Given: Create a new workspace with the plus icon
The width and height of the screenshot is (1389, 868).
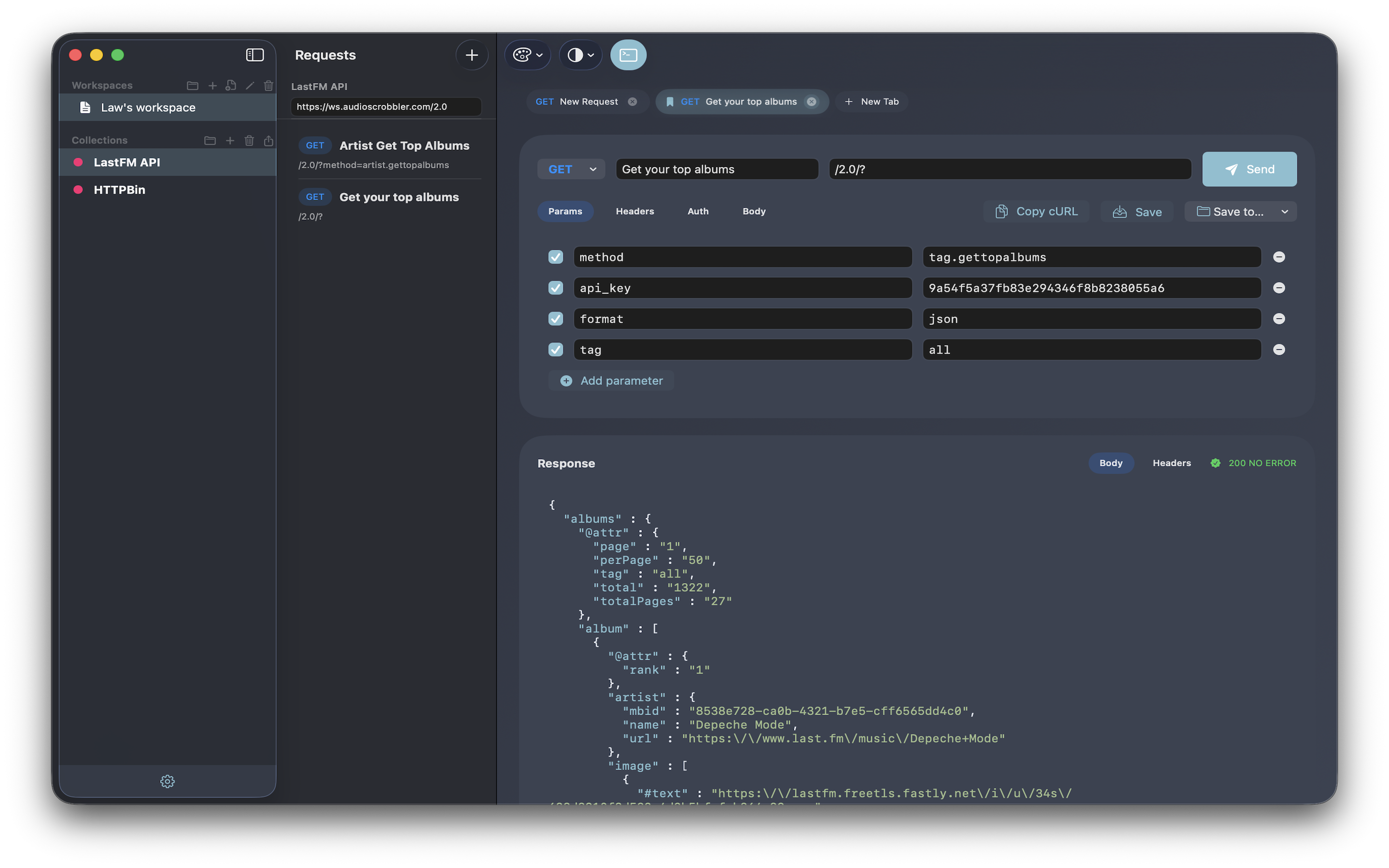Looking at the screenshot, I should point(212,85).
